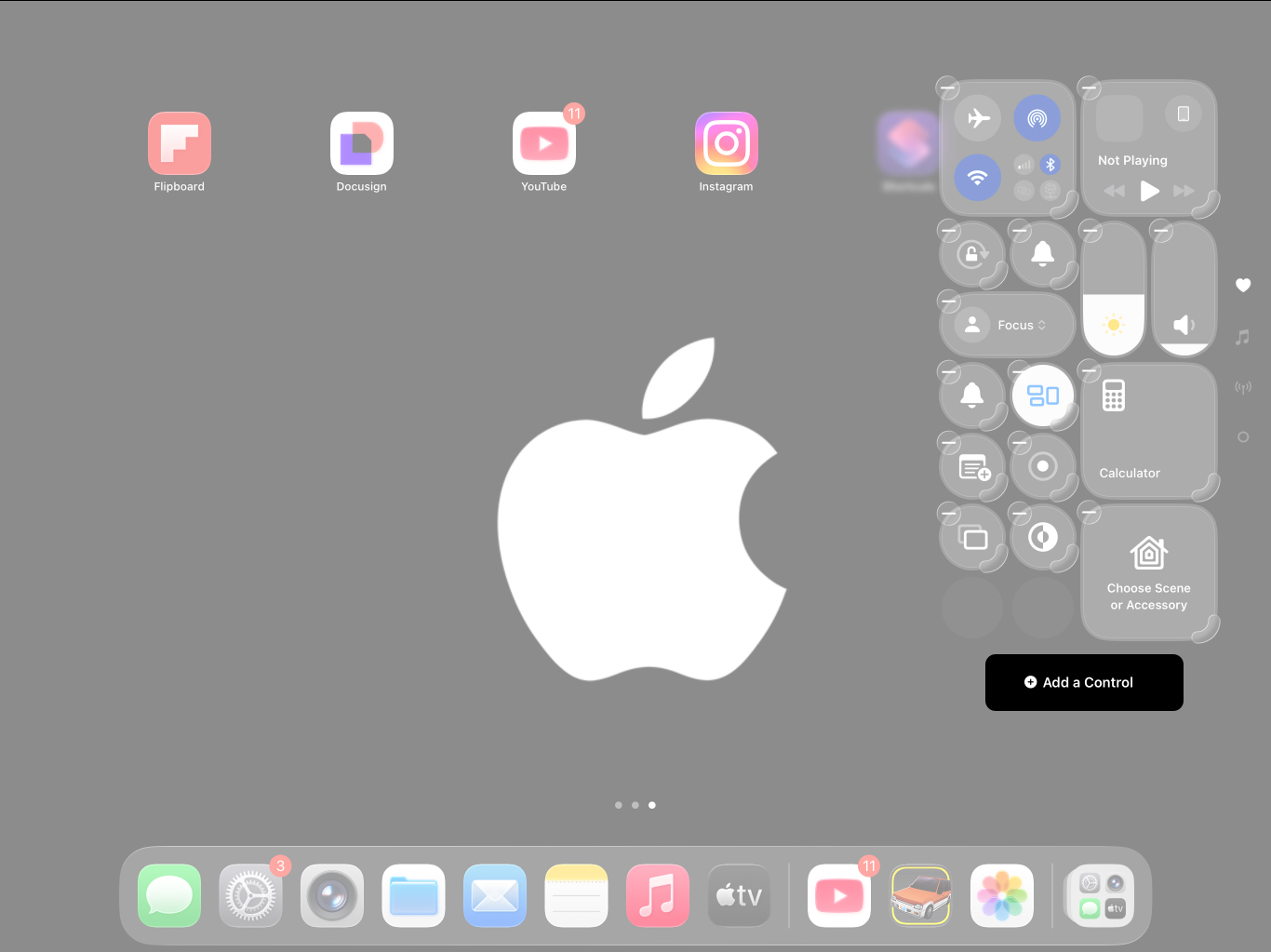
Task: Enable Silent Mode with the bell control
Action: (x=1043, y=254)
